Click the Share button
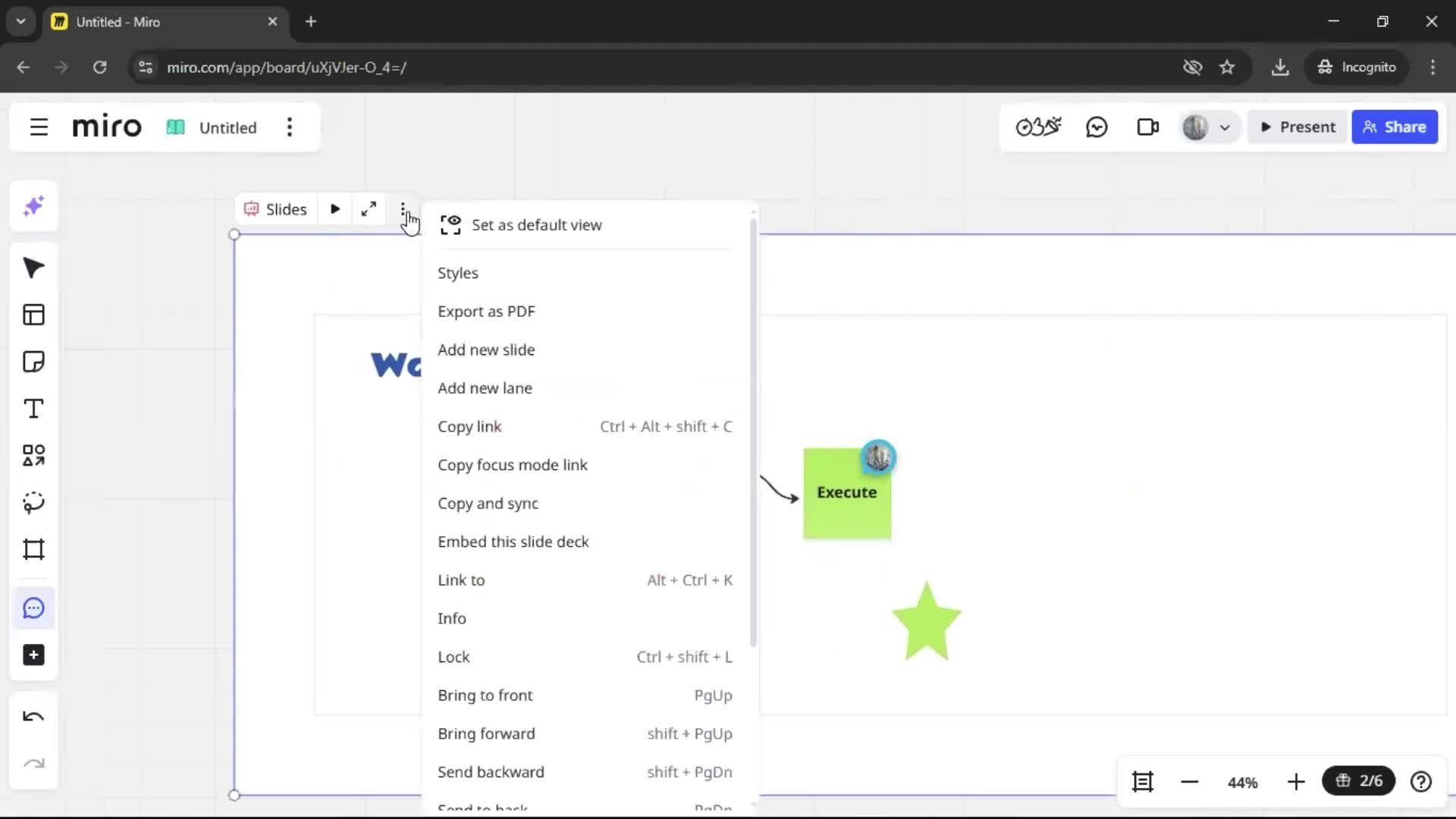 coord(1395,127)
